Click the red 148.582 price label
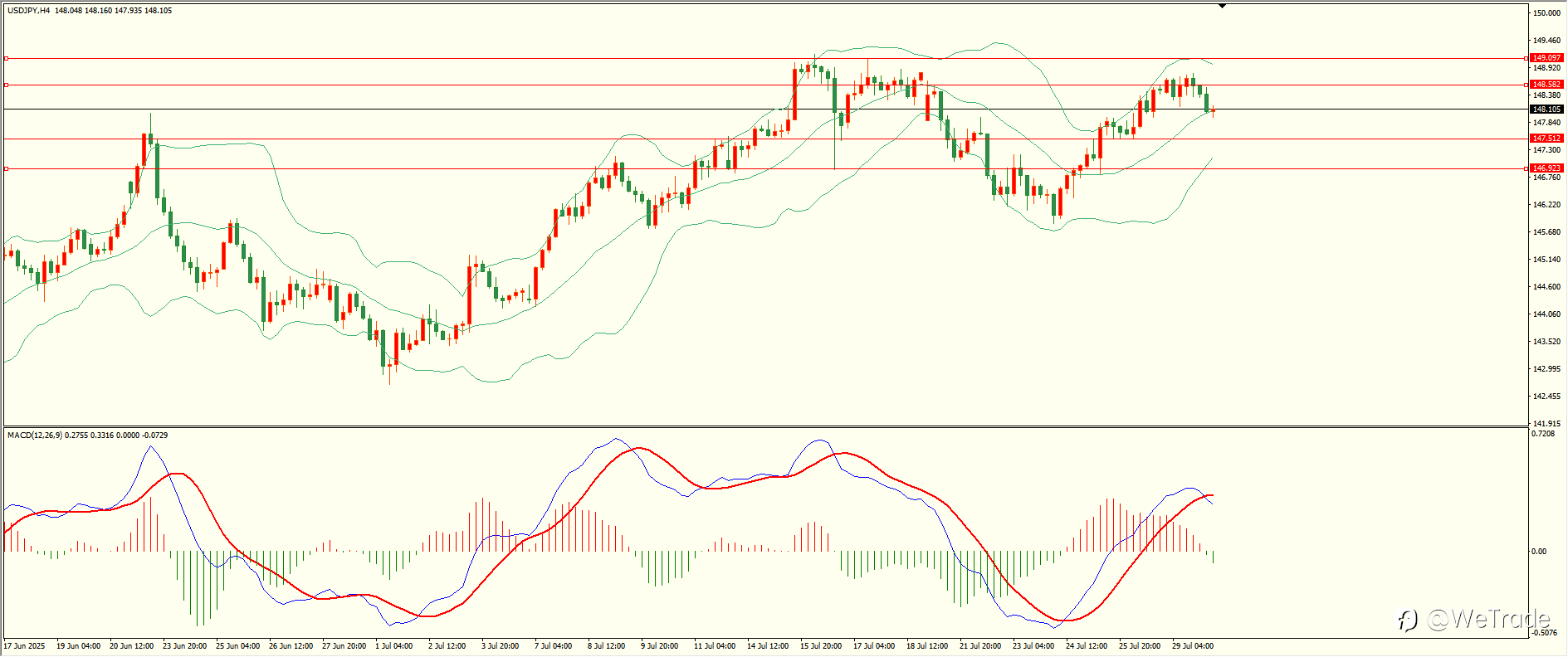1568x657 pixels. (x=1546, y=85)
